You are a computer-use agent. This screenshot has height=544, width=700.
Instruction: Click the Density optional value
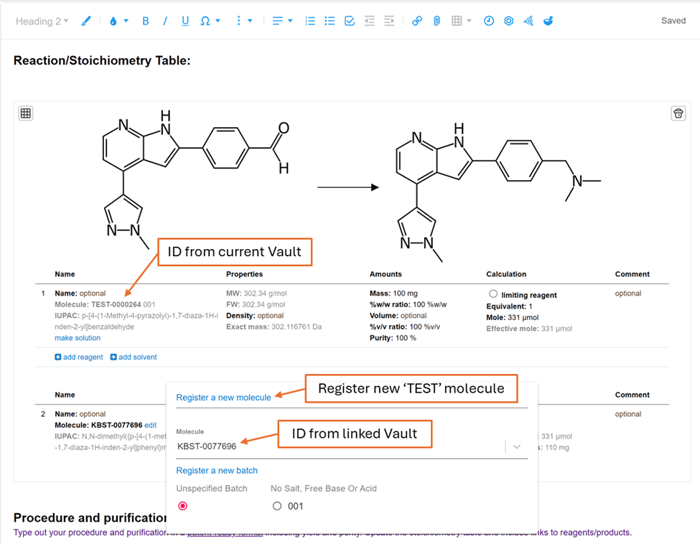coord(271,316)
